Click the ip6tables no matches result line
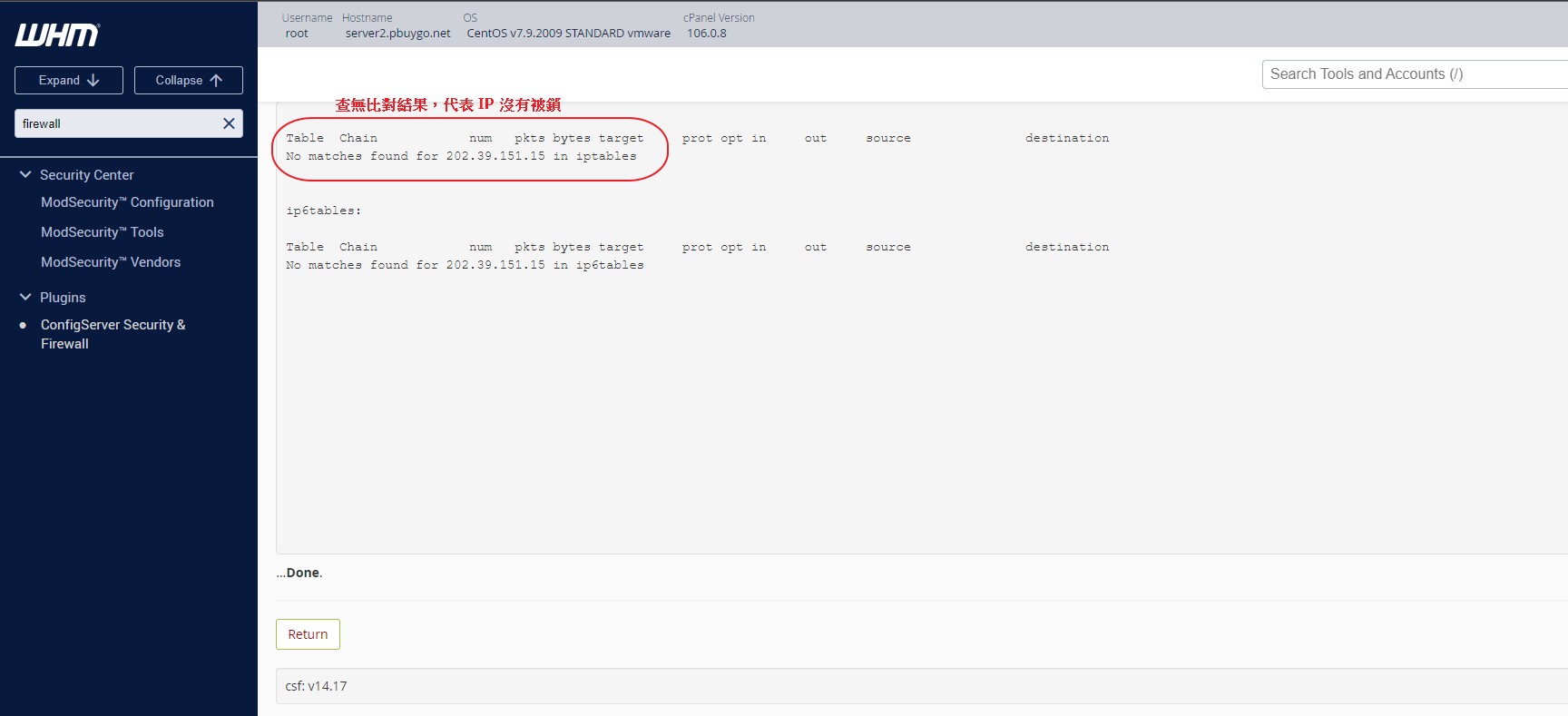Viewport: 1568px width, 716px height. [x=465, y=265]
